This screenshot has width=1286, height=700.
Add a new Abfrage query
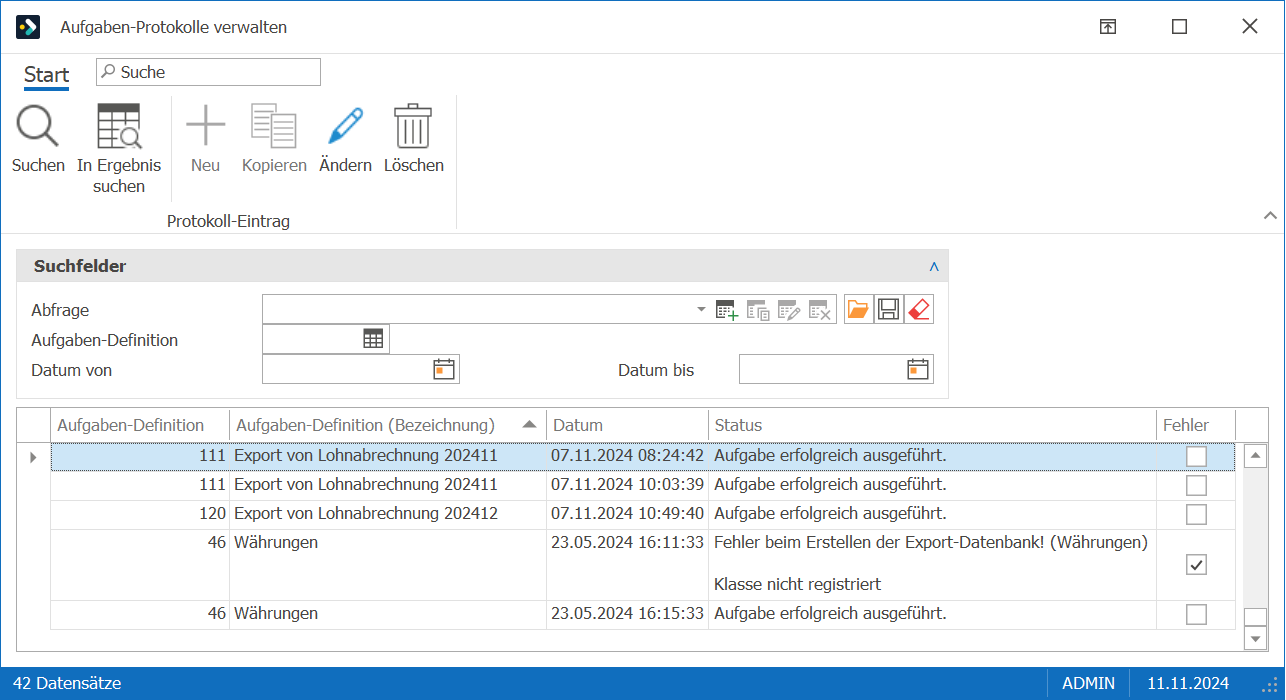pos(727,310)
